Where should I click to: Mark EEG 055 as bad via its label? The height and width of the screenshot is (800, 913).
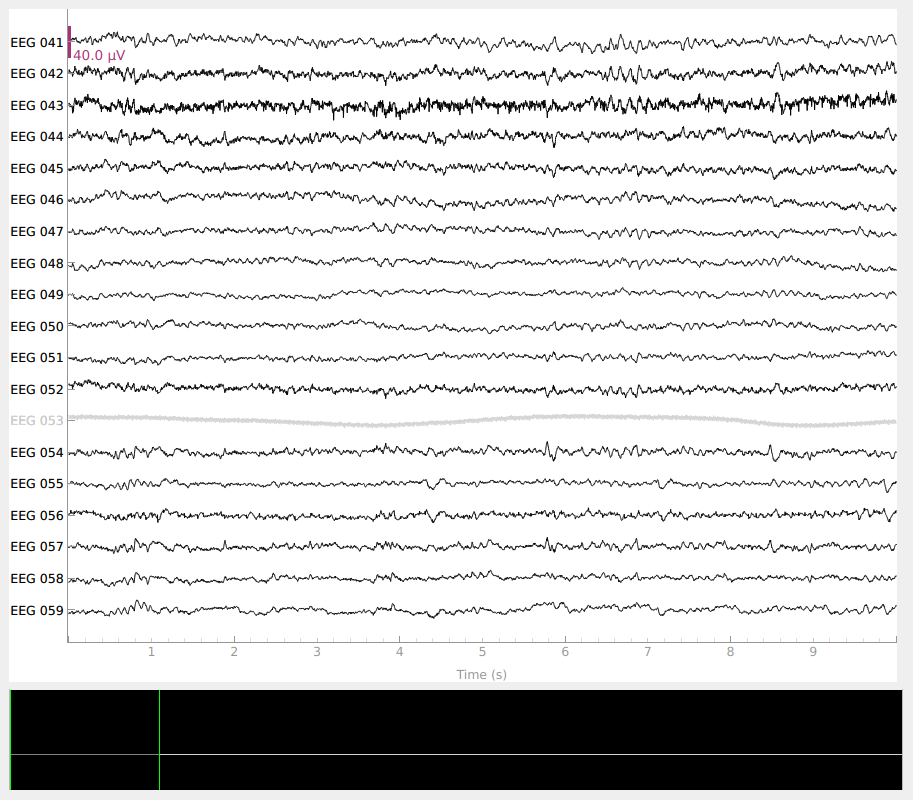tap(37, 484)
